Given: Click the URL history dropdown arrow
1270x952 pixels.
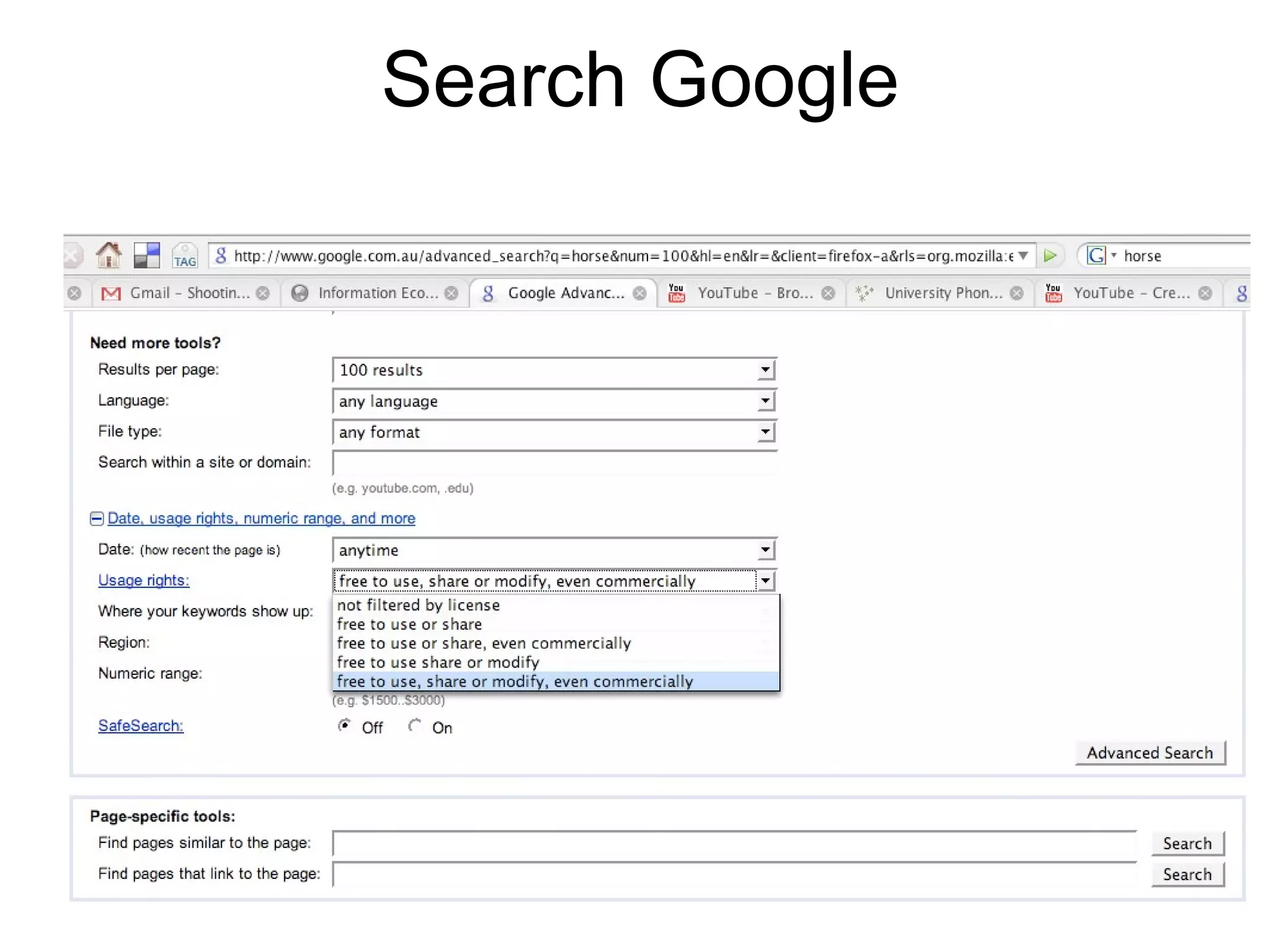Looking at the screenshot, I should click(x=1023, y=255).
